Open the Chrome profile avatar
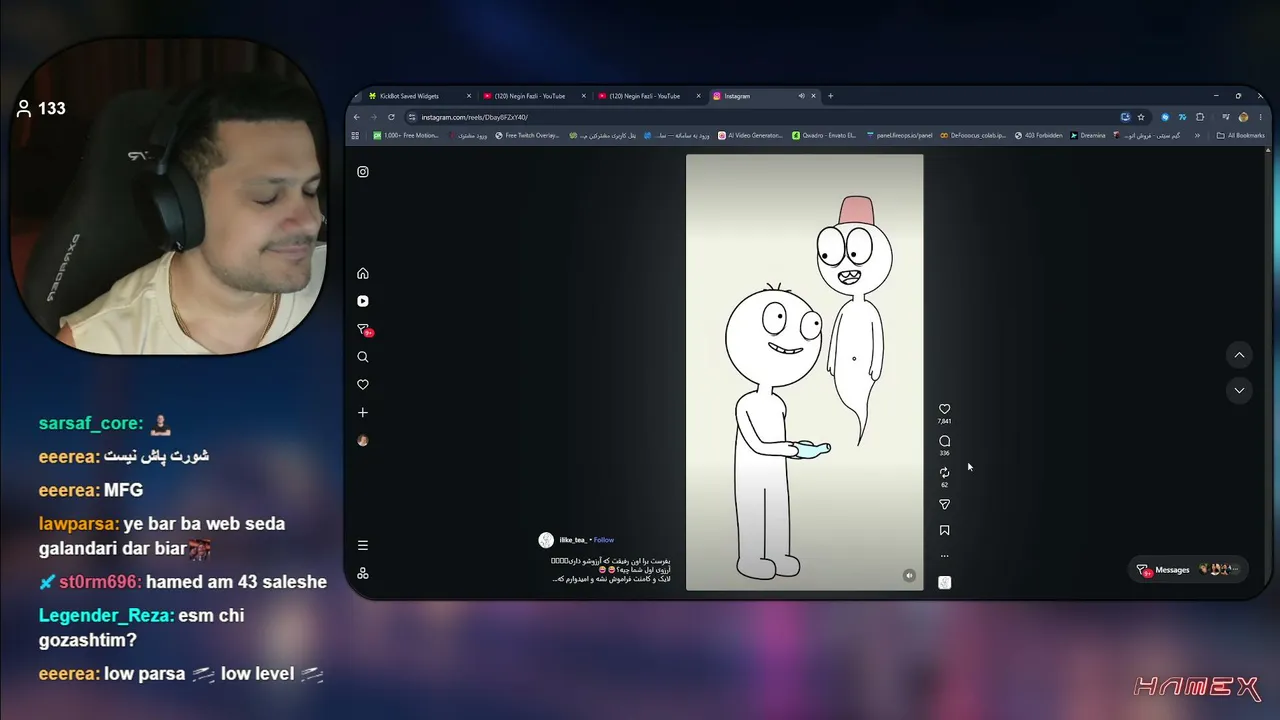The image size is (1280, 720). 1243,117
